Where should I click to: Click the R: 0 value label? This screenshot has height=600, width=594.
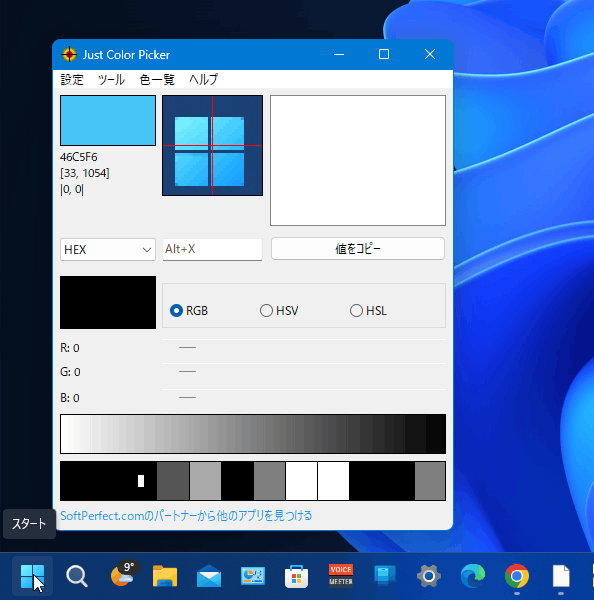(x=70, y=348)
